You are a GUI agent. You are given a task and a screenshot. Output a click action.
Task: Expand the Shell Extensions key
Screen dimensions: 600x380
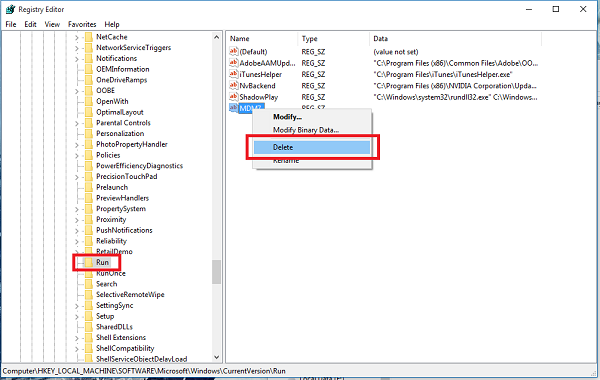(x=77, y=338)
